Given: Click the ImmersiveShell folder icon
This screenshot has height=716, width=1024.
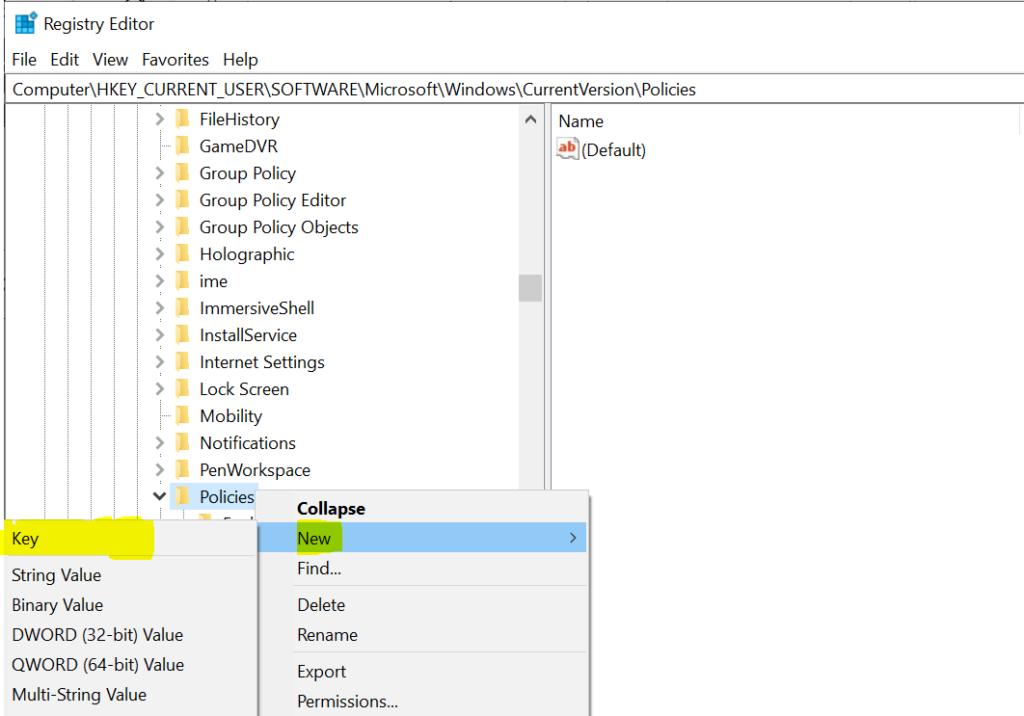Looking at the screenshot, I should point(183,308).
